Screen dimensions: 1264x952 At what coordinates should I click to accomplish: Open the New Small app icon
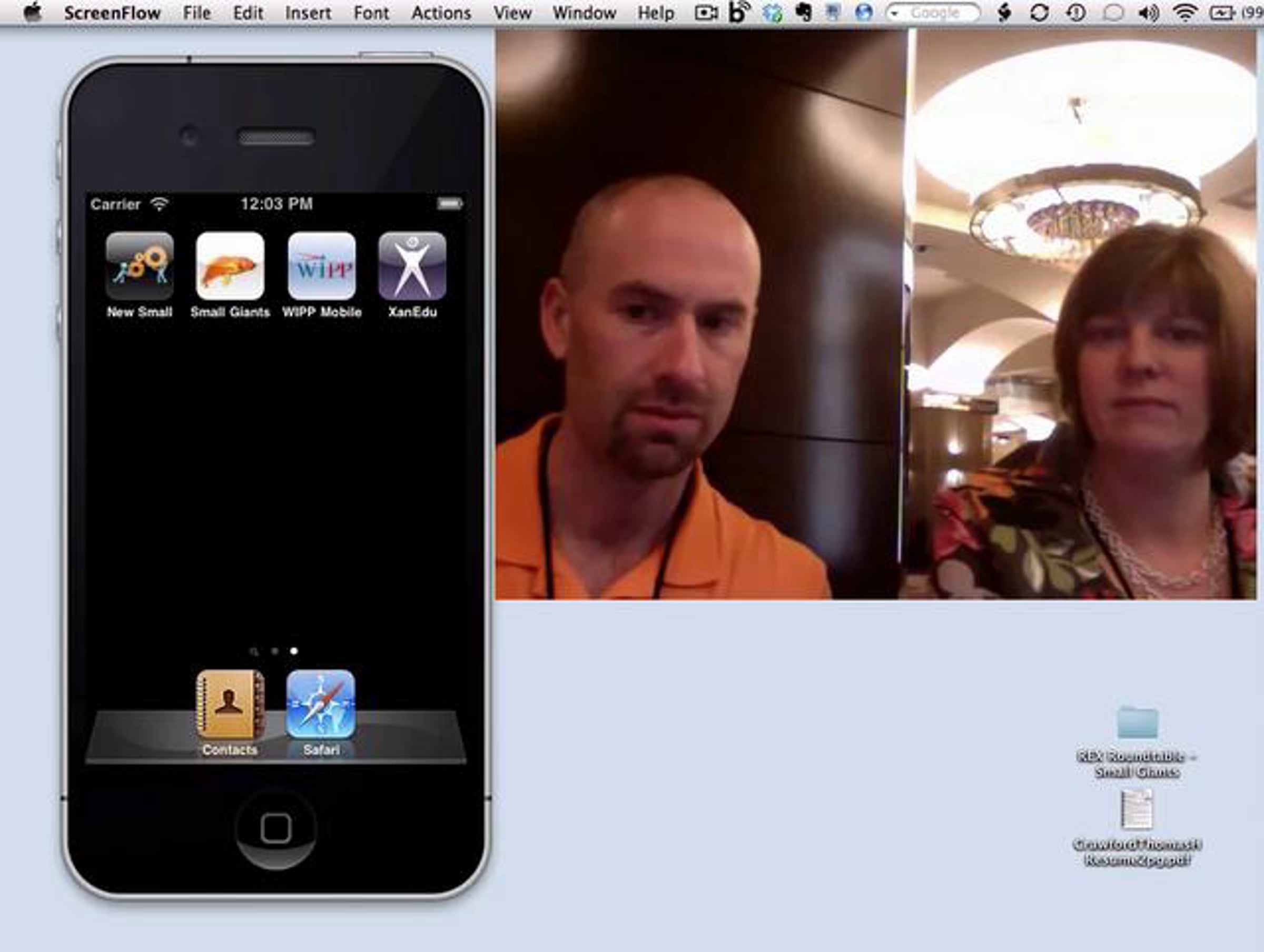[x=140, y=266]
